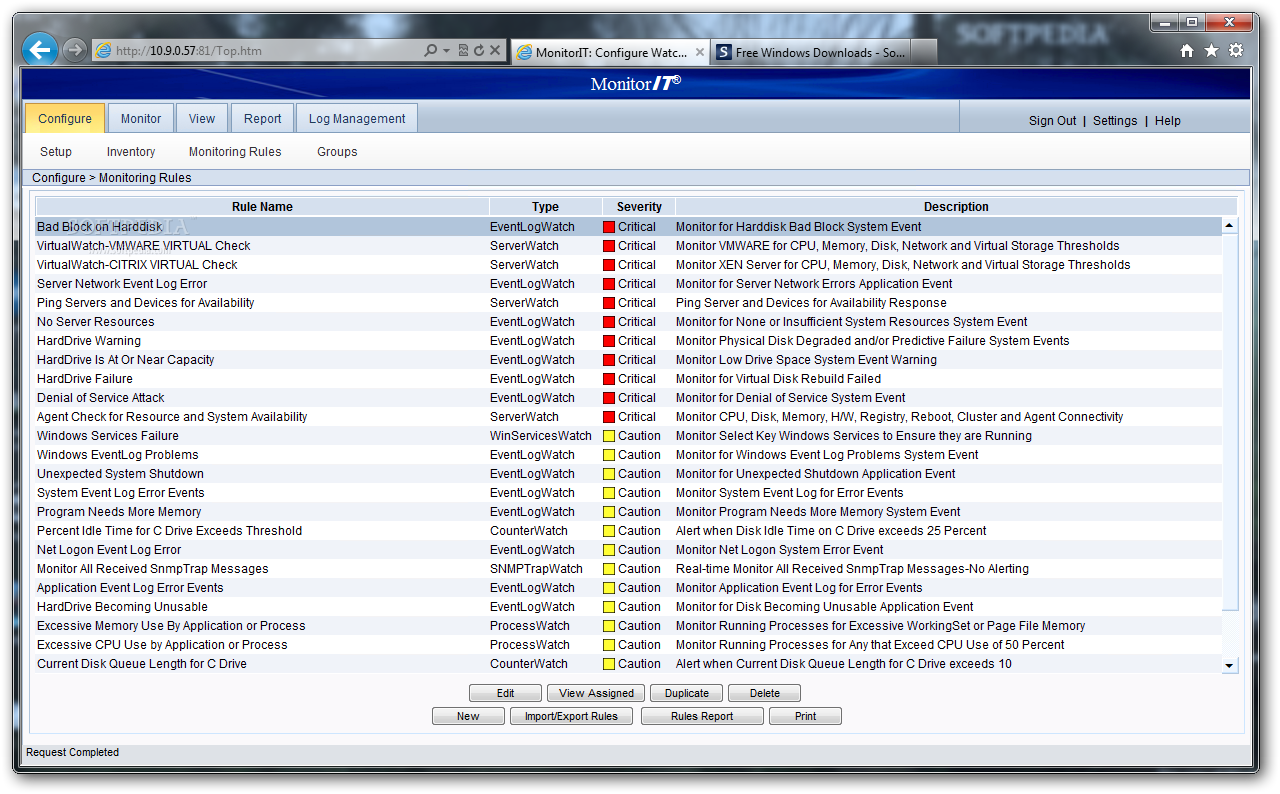Open the address bar search dropdown arrow
This screenshot has width=1280, height=794.
(x=444, y=50)
